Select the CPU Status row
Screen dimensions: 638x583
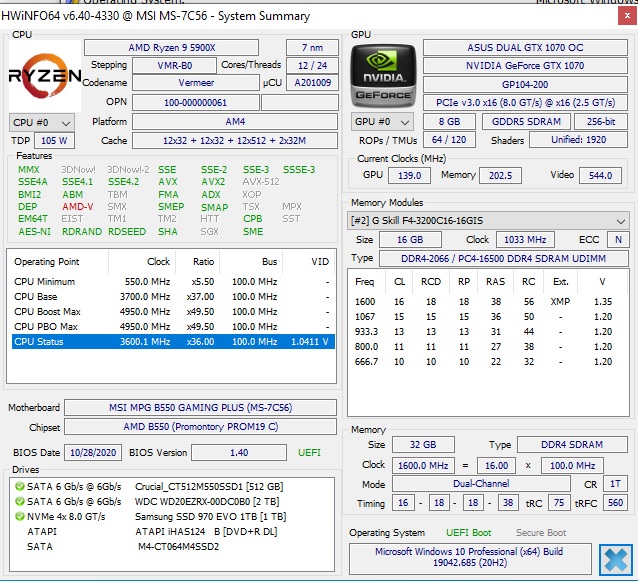pyautogui.click(x=173, y=341)
